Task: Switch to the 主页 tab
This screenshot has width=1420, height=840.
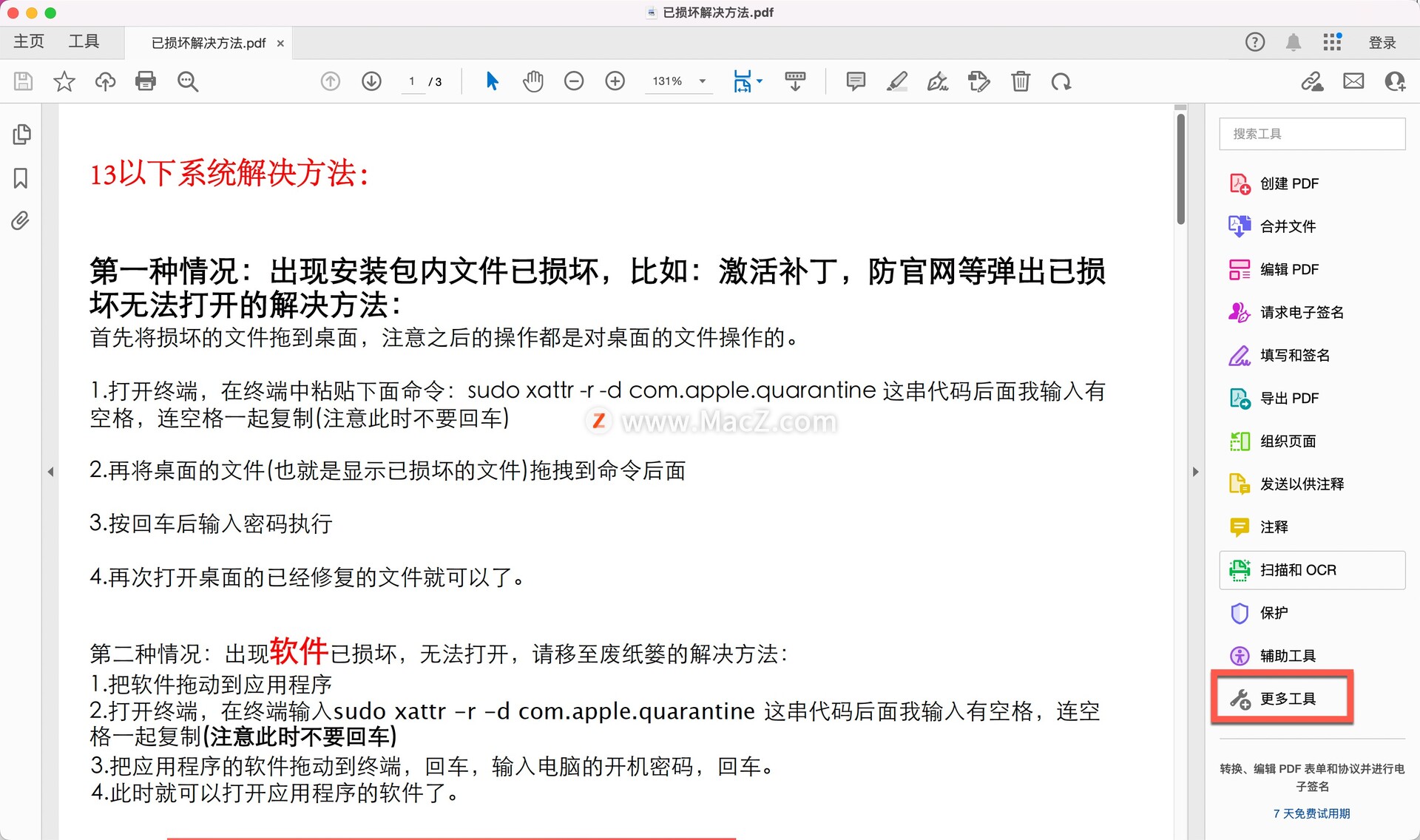Action: pyautogui.click(x=29, y=41)
